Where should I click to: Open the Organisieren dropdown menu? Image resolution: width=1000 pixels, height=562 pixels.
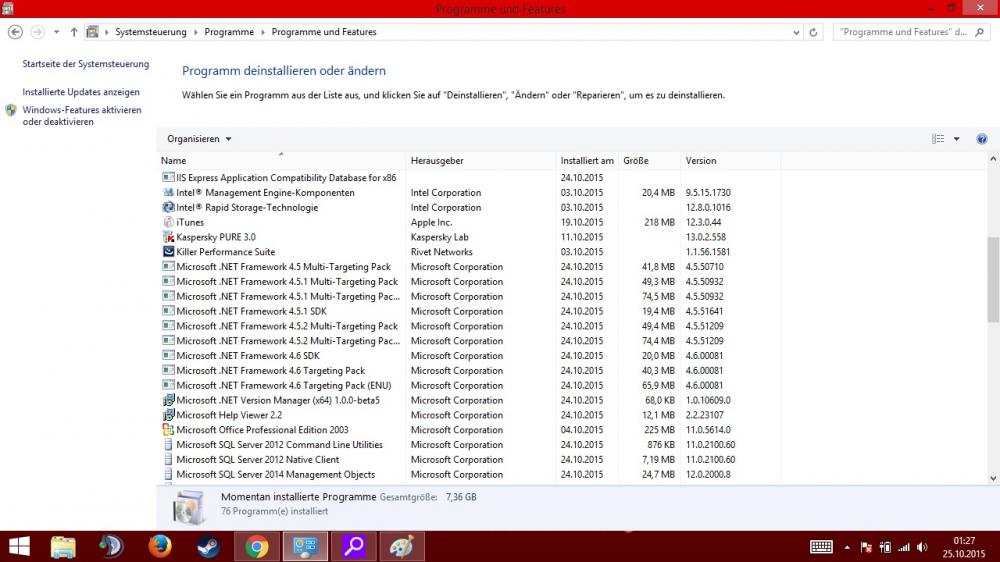point(199,139)
